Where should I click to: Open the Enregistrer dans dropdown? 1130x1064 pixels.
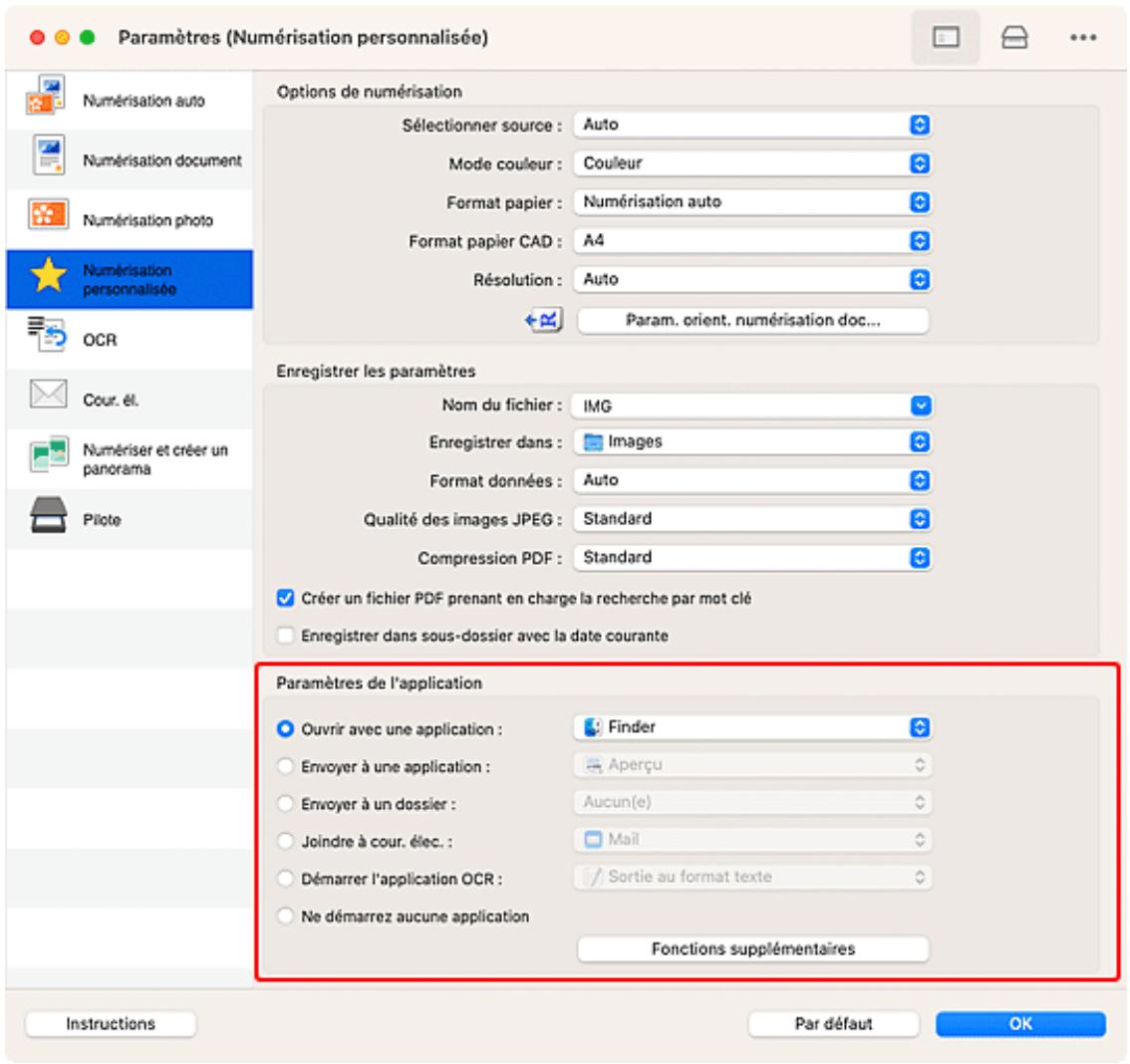[x=752, y=441]
